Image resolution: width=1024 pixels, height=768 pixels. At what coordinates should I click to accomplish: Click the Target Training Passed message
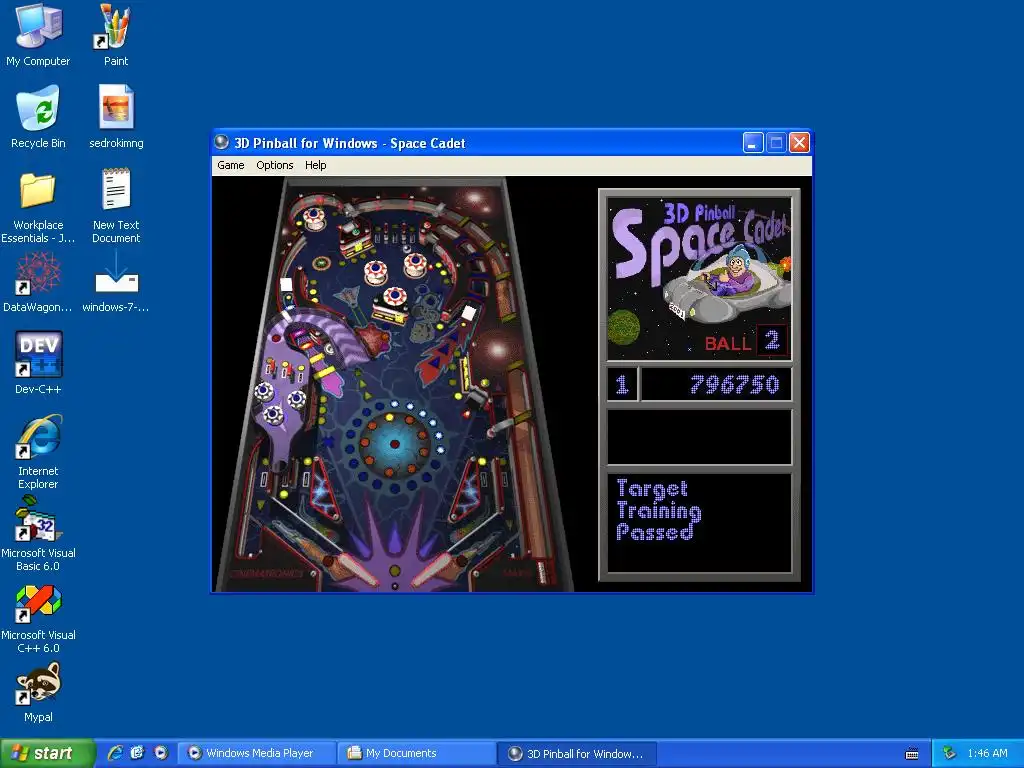point(658,510)
